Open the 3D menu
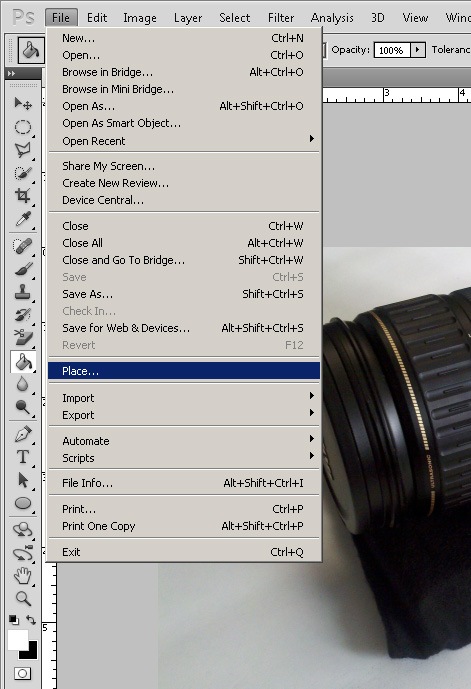The image size is (471, 689). click(377, 18)
